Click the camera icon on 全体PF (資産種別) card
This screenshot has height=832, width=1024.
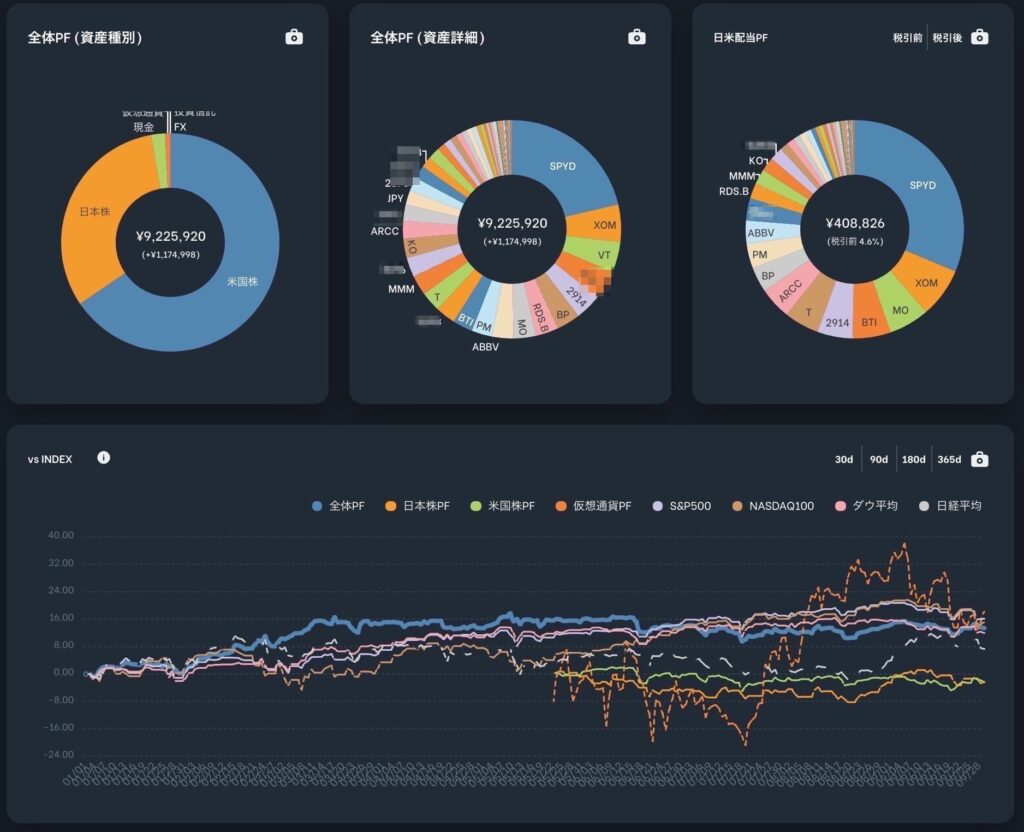pyautogui.click(x=294, y=37)
